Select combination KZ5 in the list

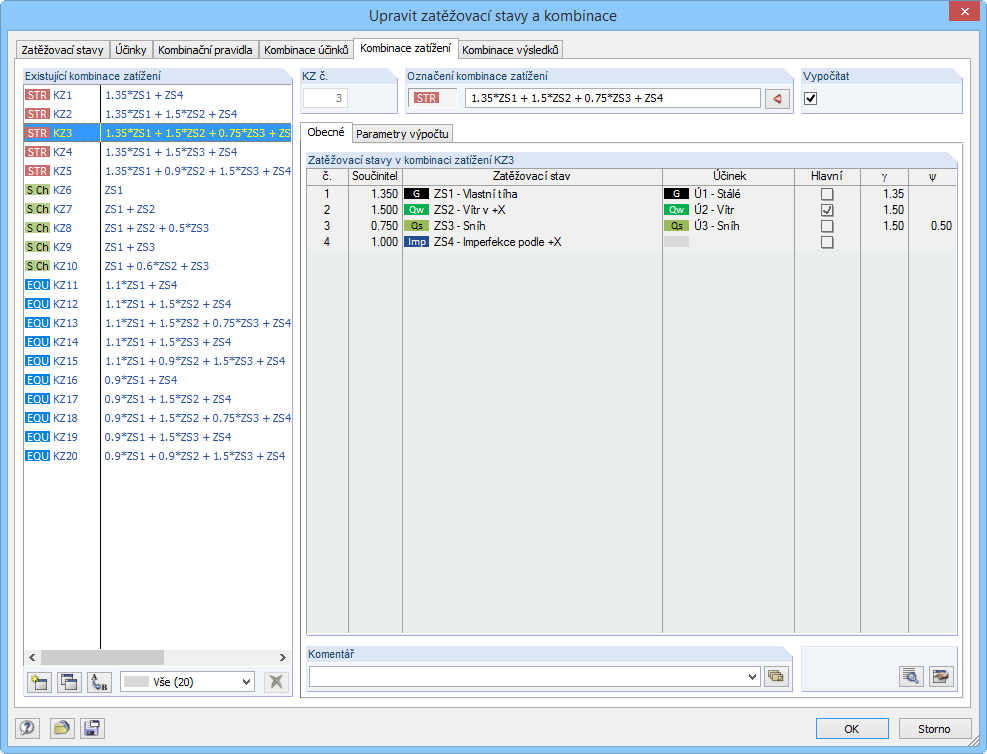coord(157,171)
